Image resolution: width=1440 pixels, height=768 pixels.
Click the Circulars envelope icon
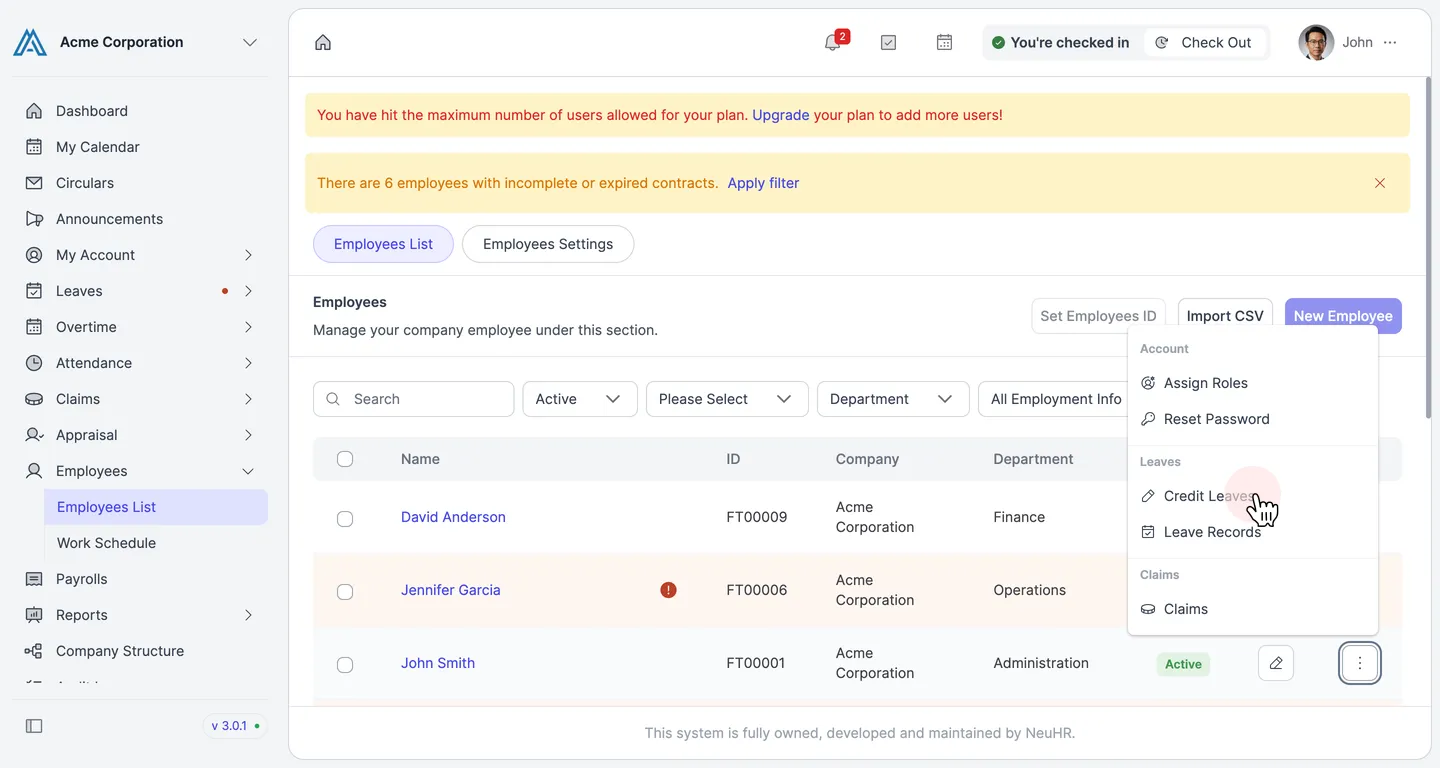(x=34, y=183)
